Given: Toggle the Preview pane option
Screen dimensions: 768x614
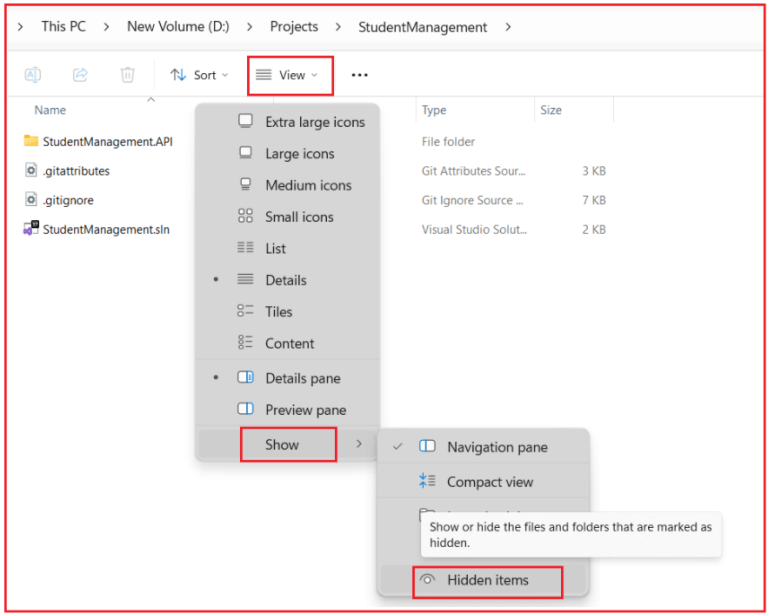Looking at the screenshot, I should point(288,410).
